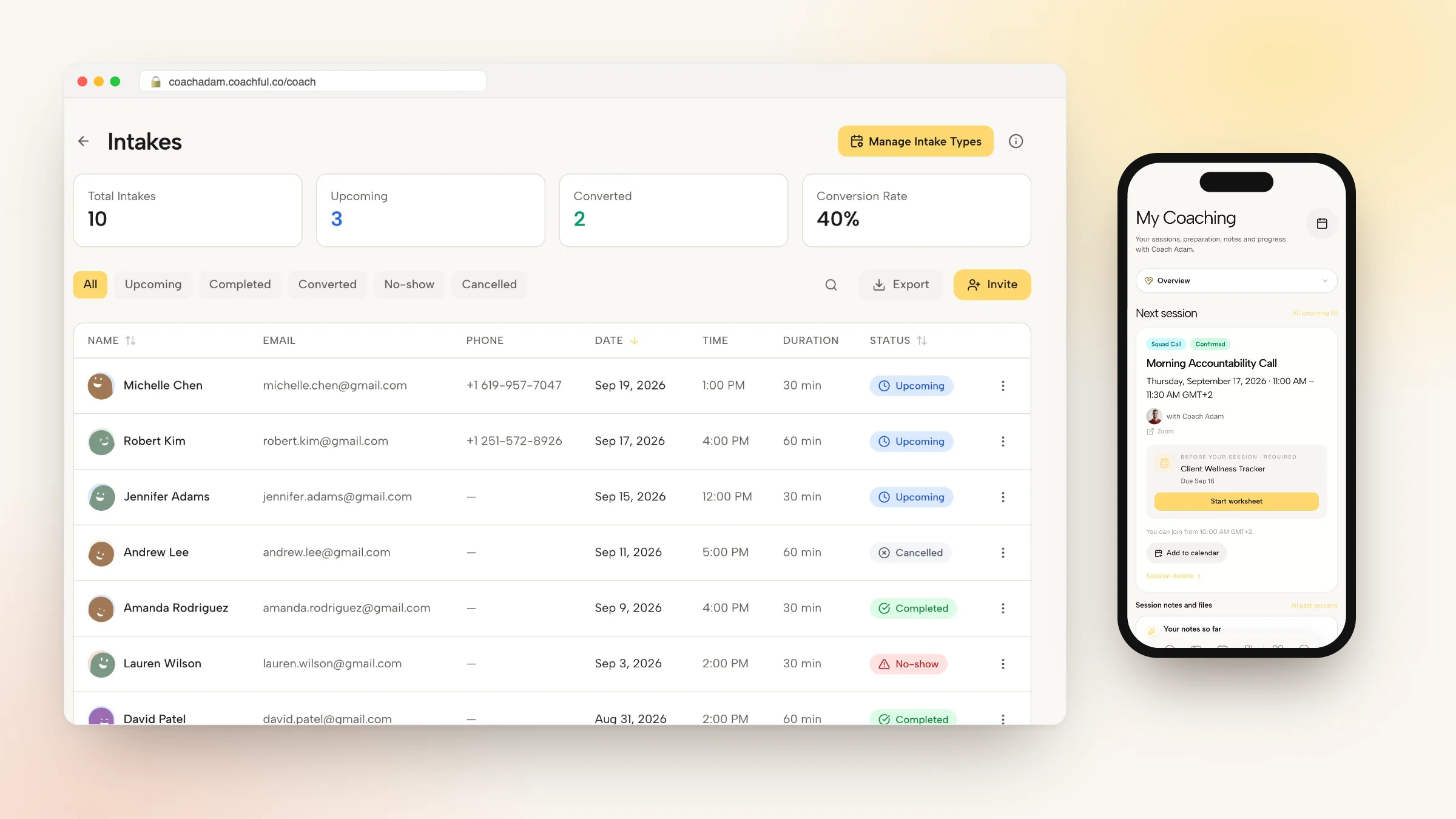Viewport: 1456px width, 819px height.
Task: Open row menu for Robert Kim
Action: [x=1003, y=442]
